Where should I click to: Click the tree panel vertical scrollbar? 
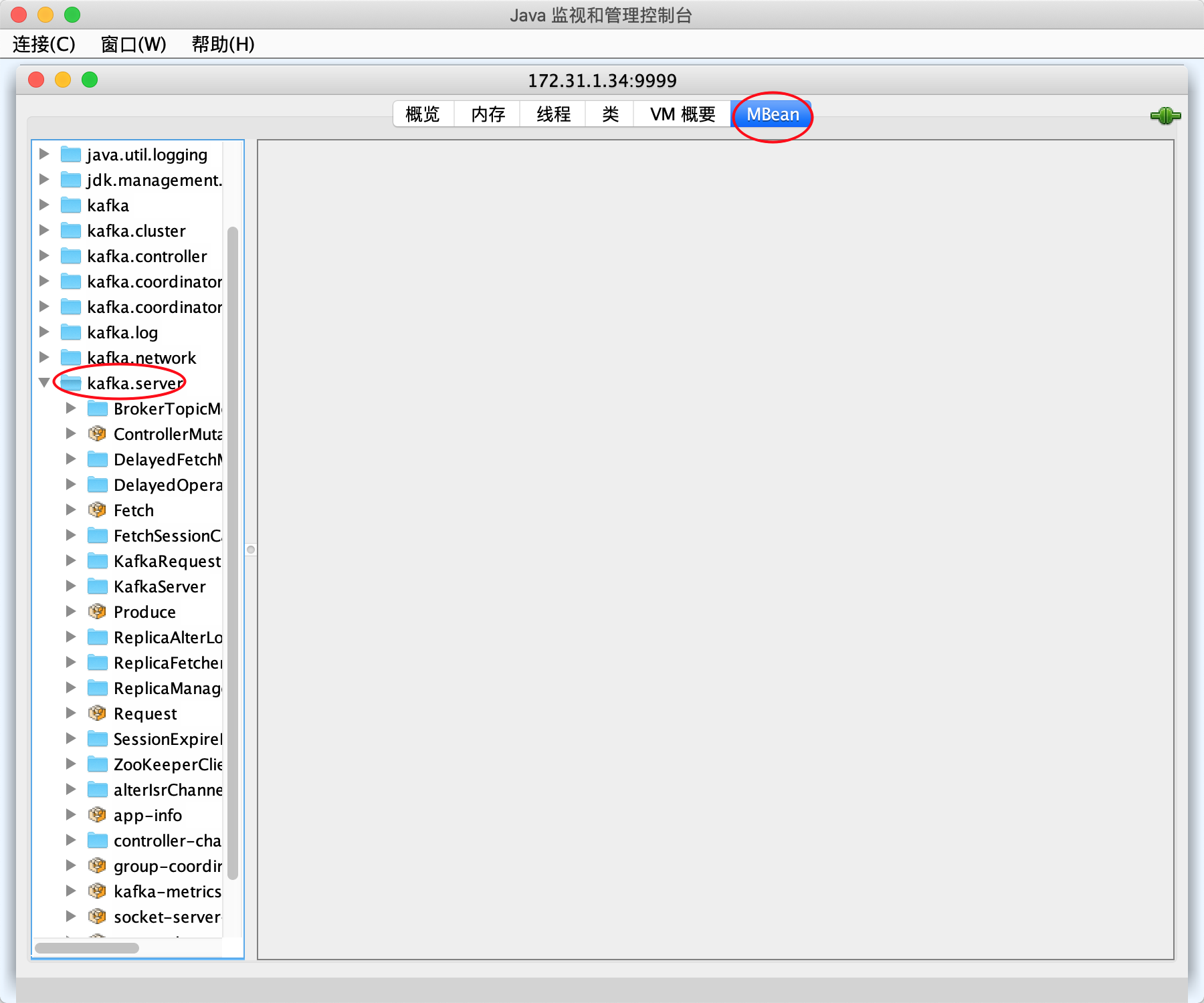233,553
